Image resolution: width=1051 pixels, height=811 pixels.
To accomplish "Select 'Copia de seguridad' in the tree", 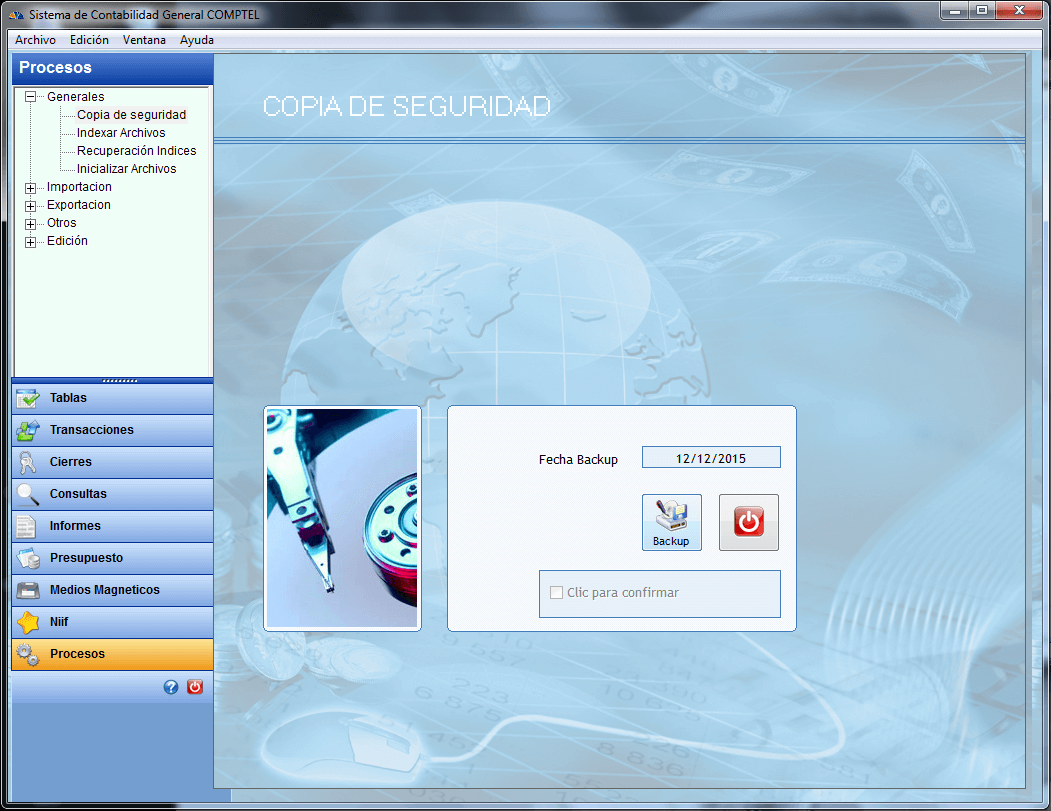I will coord(131,115).
